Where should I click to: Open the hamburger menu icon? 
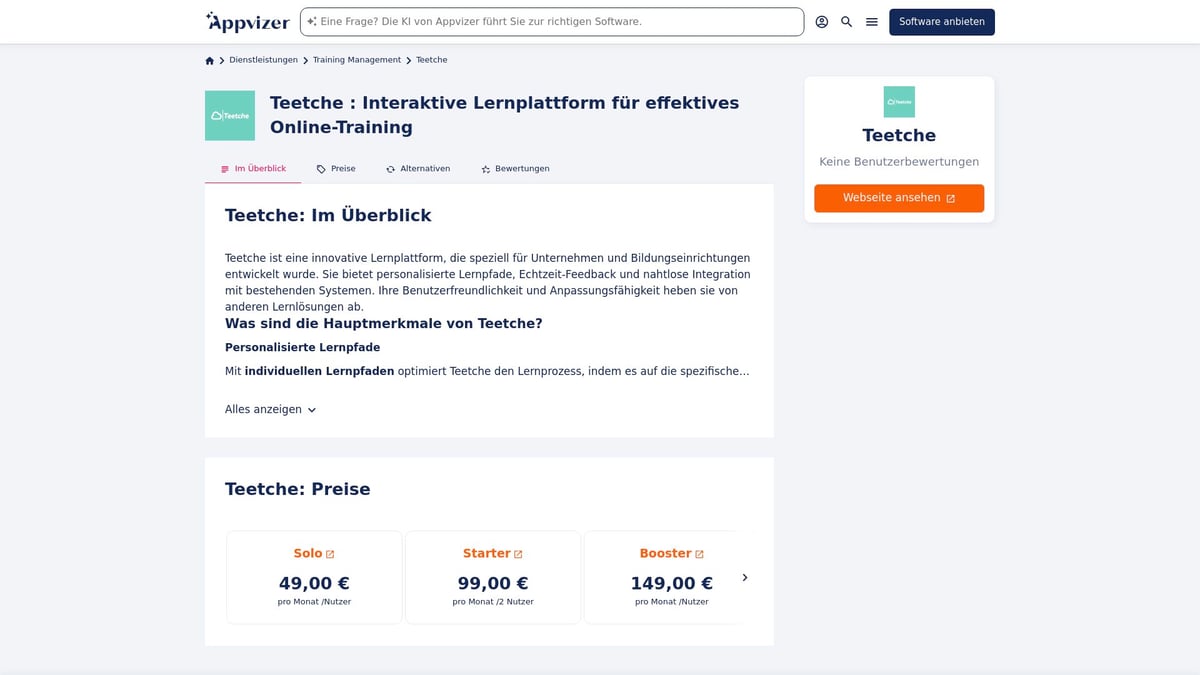tap(872, 21)
